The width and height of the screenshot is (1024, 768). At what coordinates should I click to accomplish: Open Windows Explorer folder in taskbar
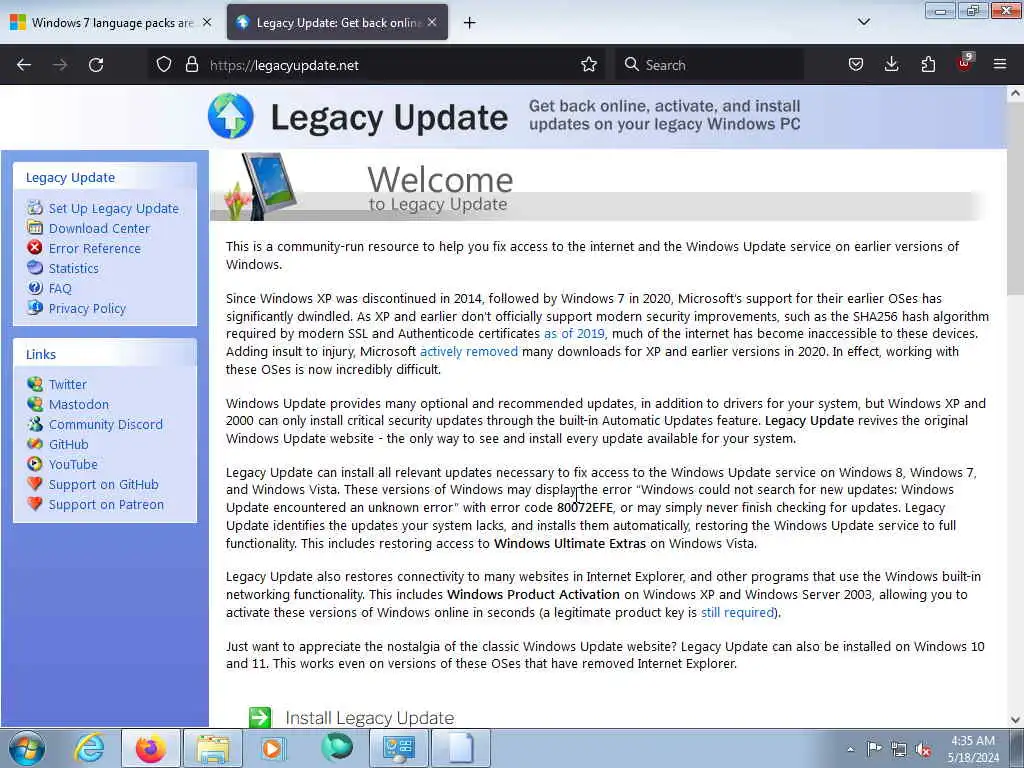tap(213, 748)
